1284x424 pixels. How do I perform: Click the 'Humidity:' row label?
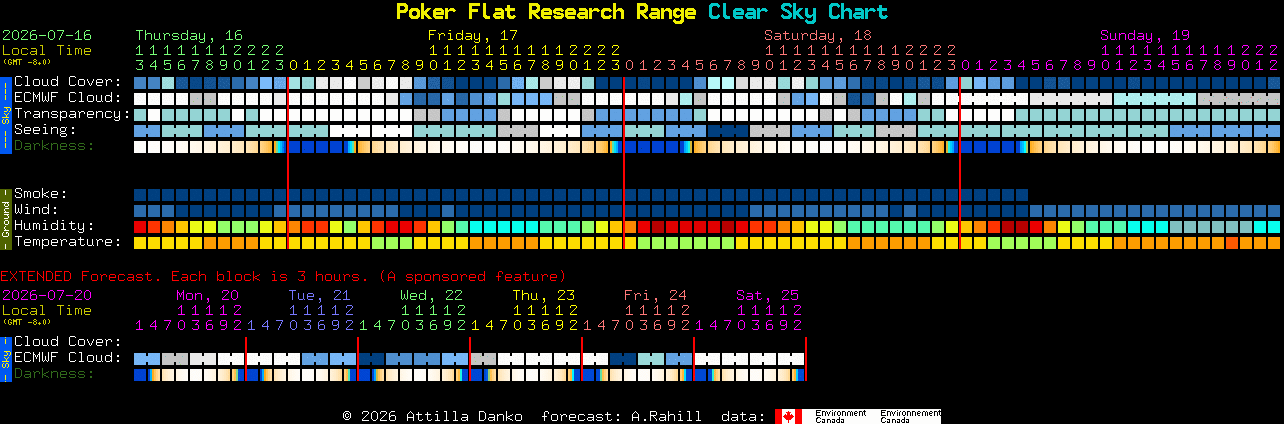pos(54,226)
